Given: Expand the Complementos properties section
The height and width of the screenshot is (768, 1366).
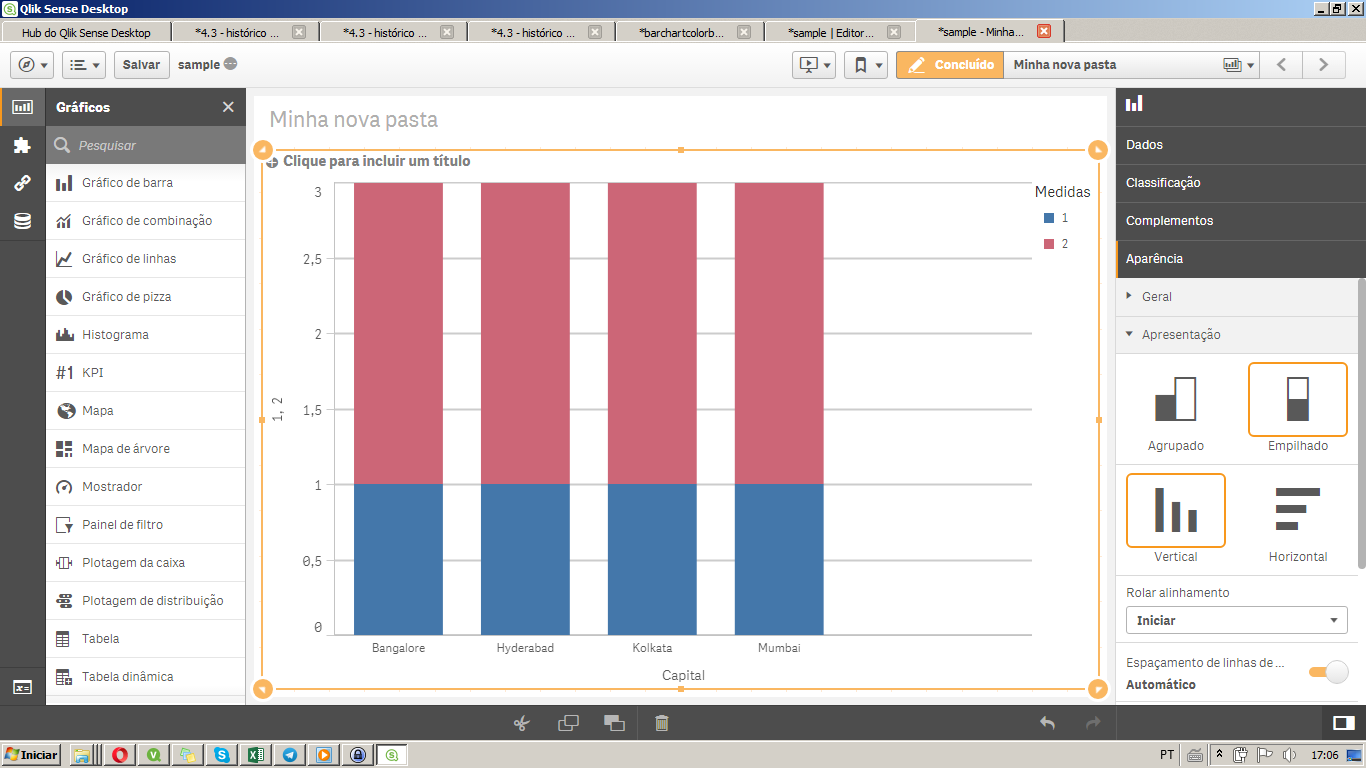Looking at the screenshot, I should point(1240,221).
